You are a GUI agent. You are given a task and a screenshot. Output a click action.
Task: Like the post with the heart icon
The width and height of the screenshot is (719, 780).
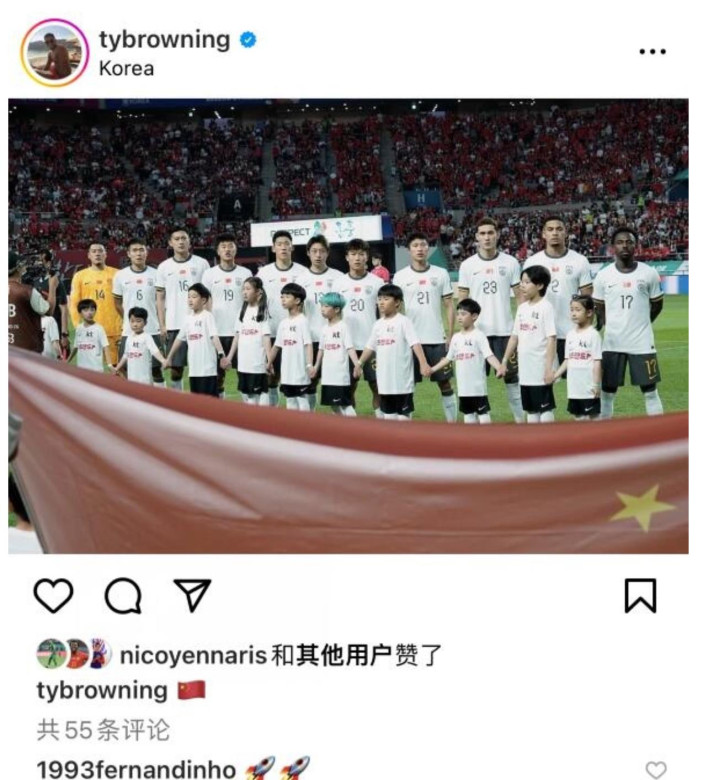pos(53,595)
